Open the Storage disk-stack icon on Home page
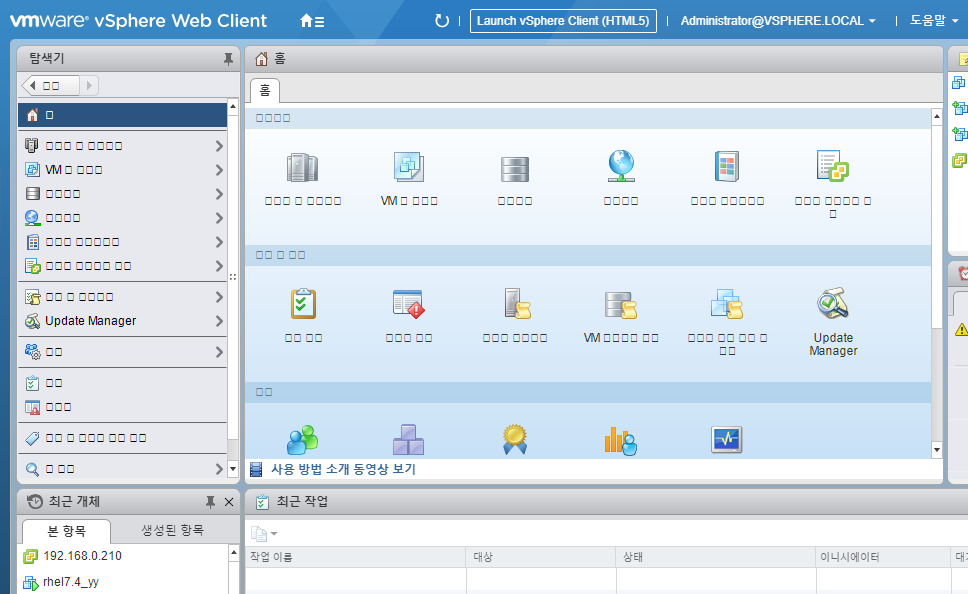This screenshot has height=594, width=968. [x=515, y=169]
